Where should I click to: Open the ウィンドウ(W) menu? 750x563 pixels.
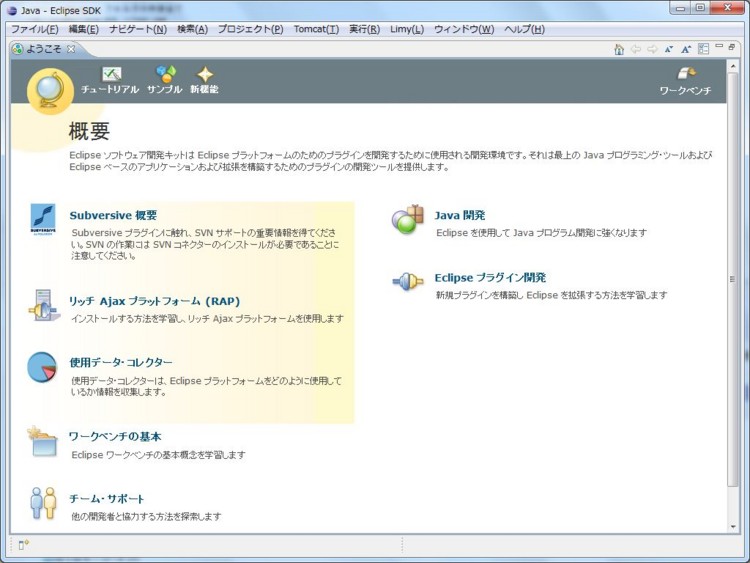click(464, 29)
